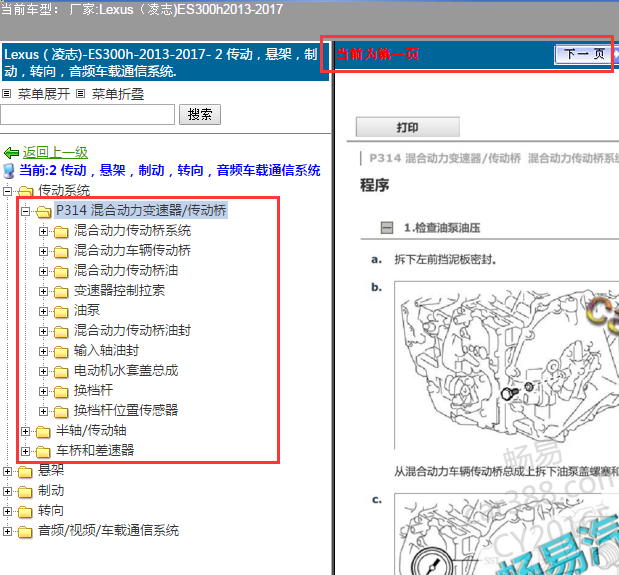Expand the 混合动力传动桥油 node

(x=43, y=272)
